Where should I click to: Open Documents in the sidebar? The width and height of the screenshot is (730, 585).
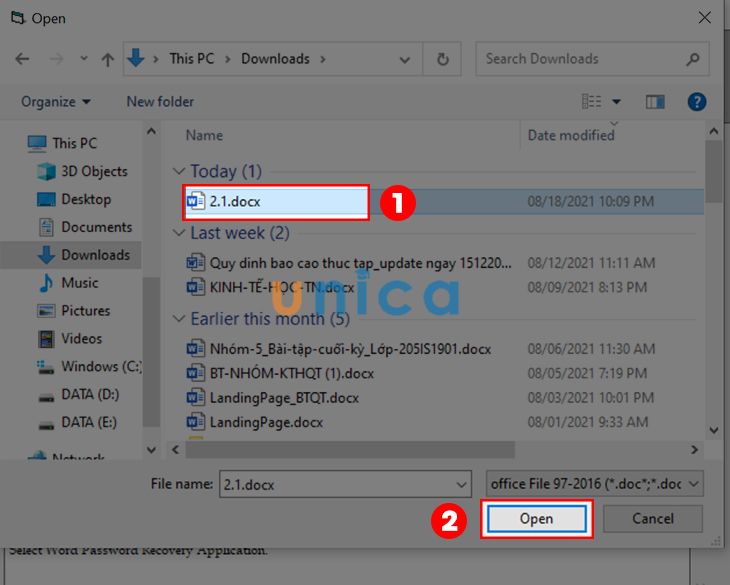tap(85, 227)
